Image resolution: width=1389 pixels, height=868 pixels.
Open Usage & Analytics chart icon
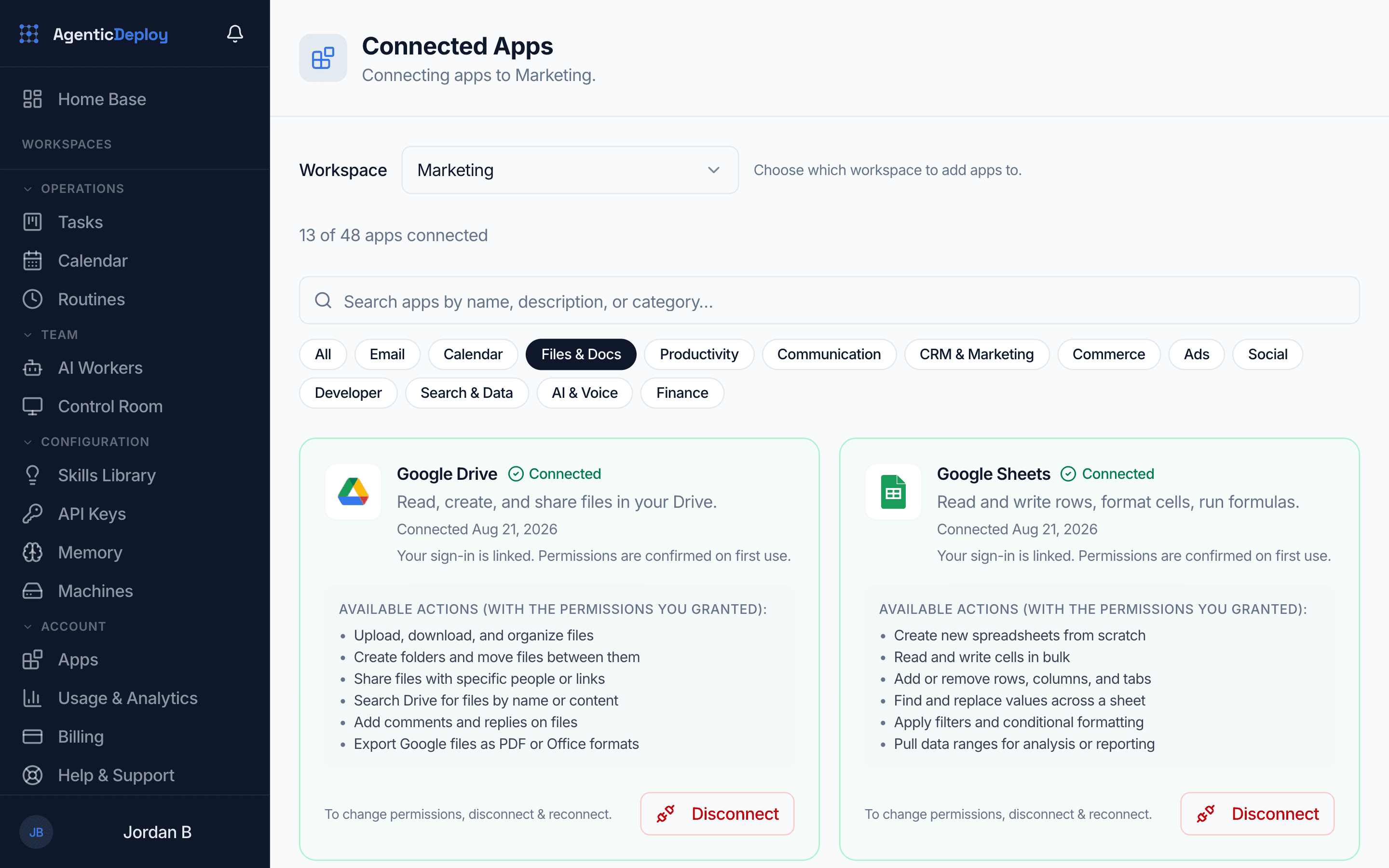tap(33, 698)
